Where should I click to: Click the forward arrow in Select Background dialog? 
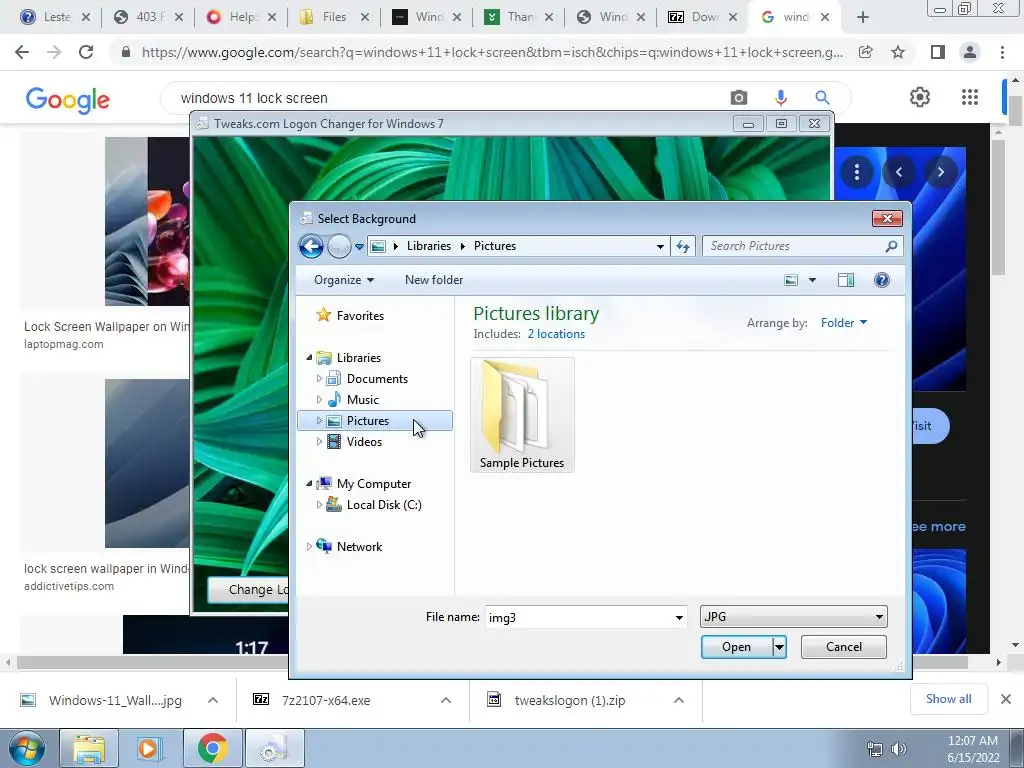(x=339, y=246)
